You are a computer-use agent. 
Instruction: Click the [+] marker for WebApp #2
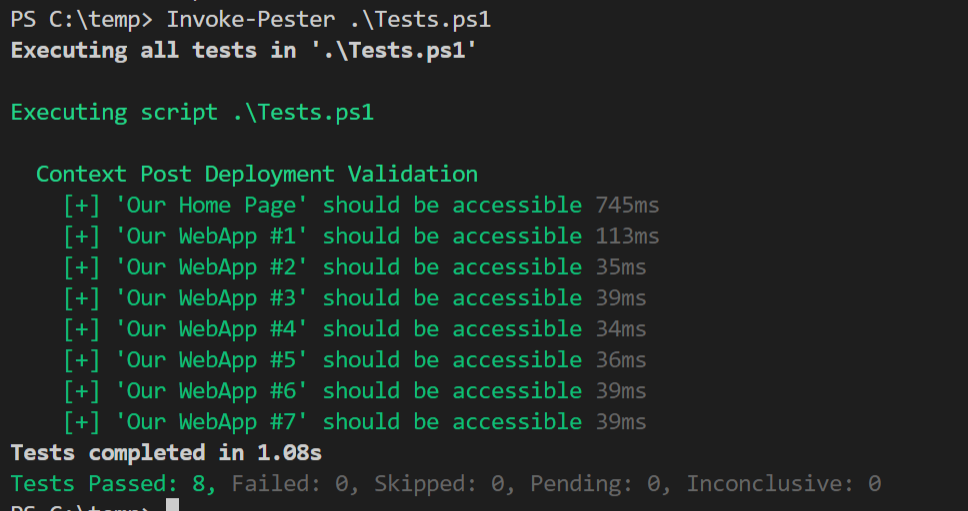click(x=81, y=267)
